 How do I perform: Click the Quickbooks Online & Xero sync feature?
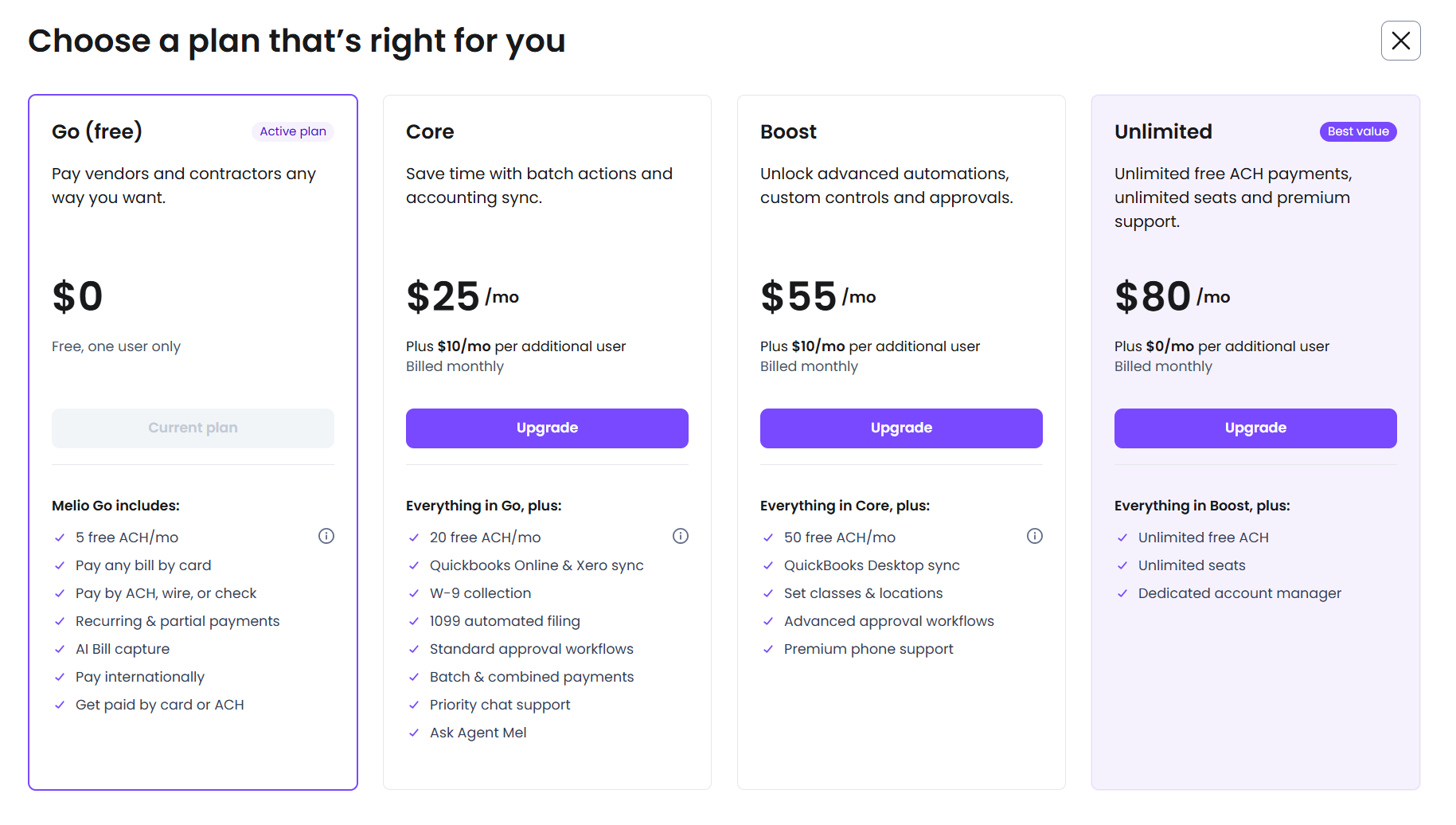[537, 565]
